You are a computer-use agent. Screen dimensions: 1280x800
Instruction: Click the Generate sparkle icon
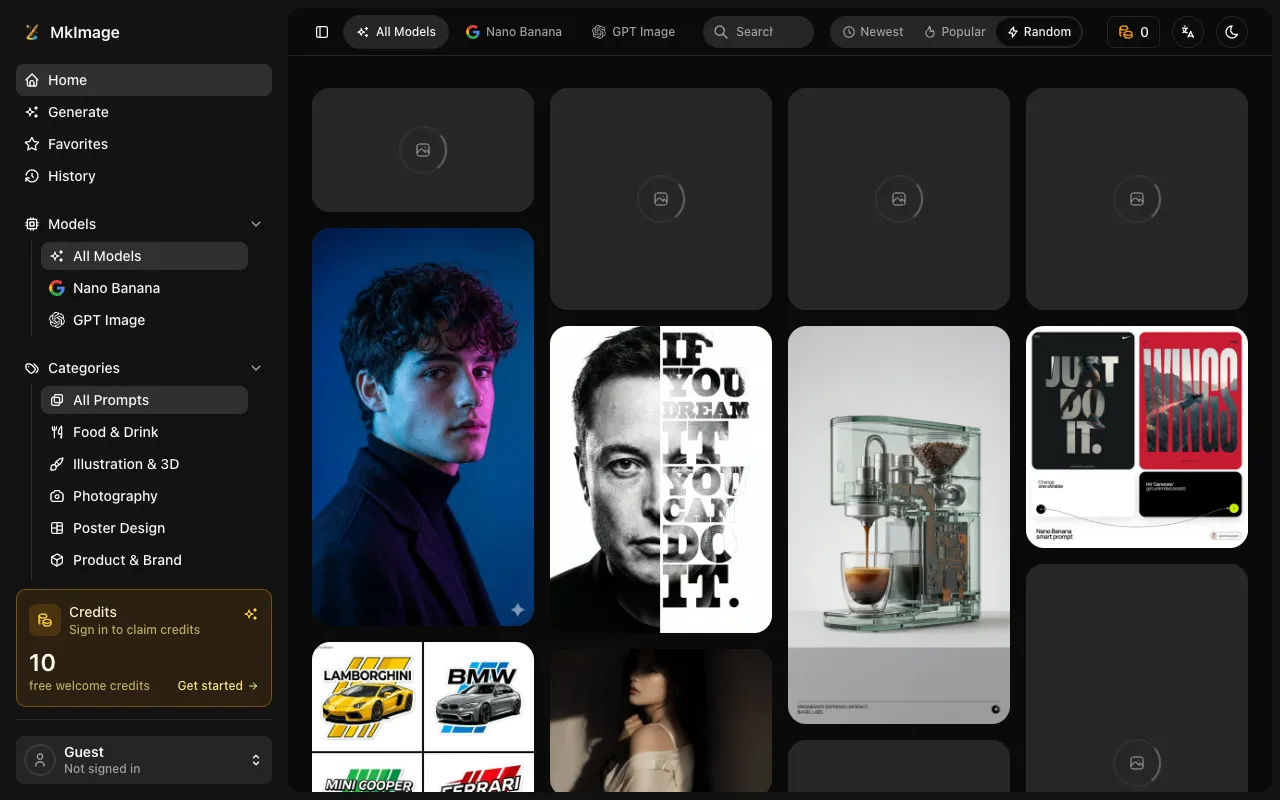[x=32, y=112]
